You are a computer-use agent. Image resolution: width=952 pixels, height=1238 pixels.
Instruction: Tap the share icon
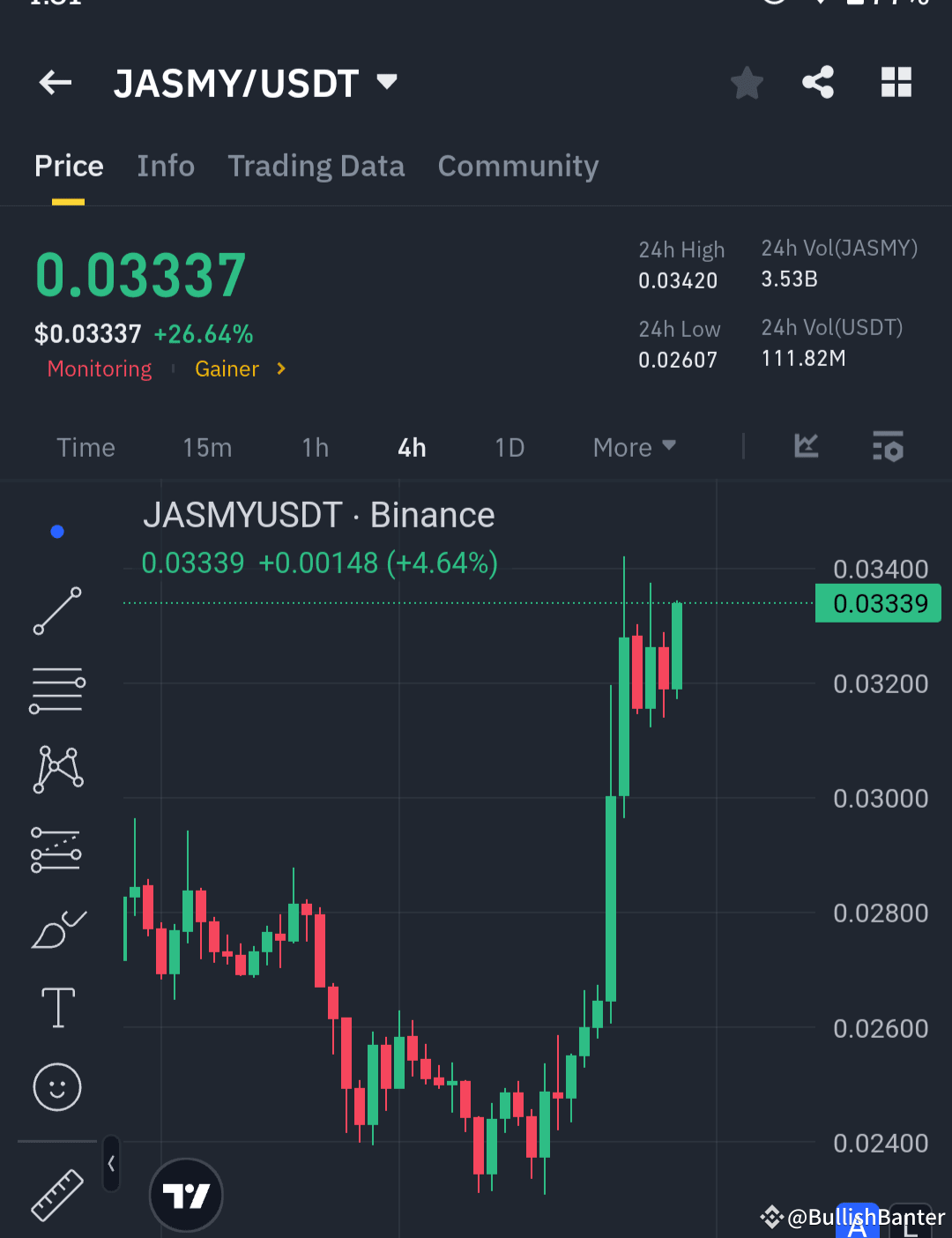[x=817, y=82]
